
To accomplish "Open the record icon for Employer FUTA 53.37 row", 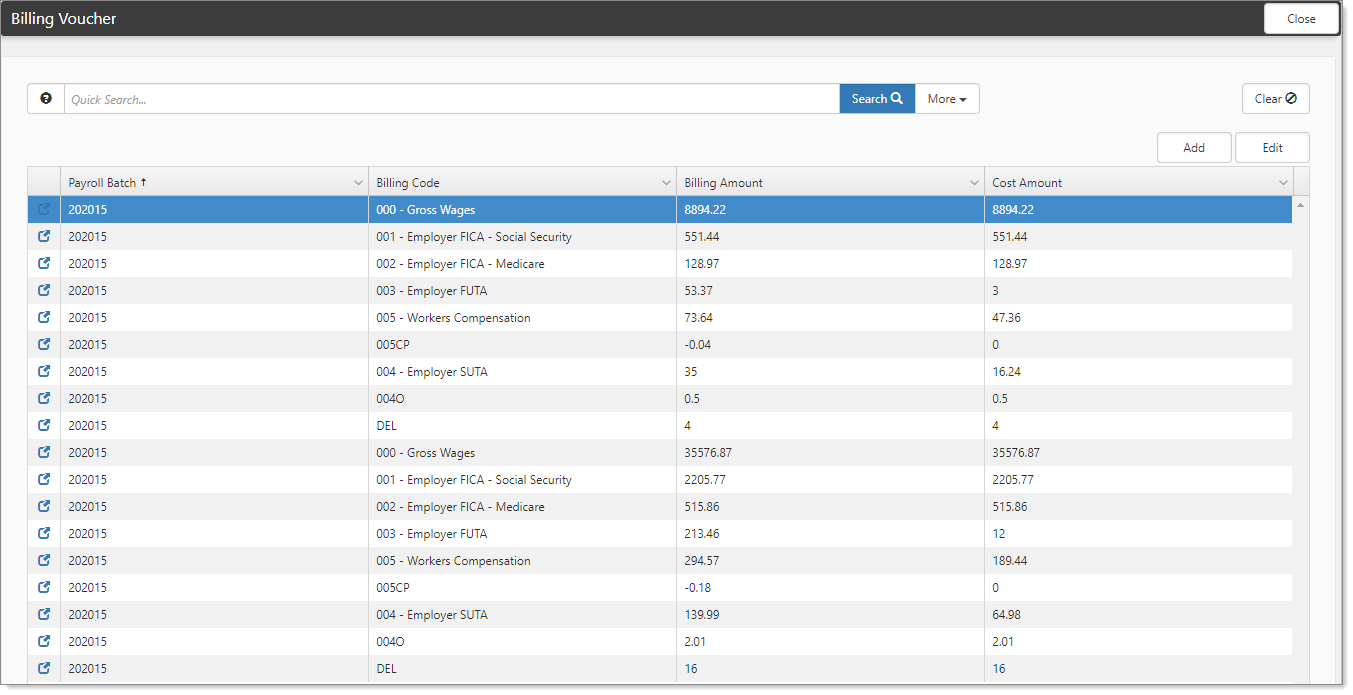I will (44, 291).
